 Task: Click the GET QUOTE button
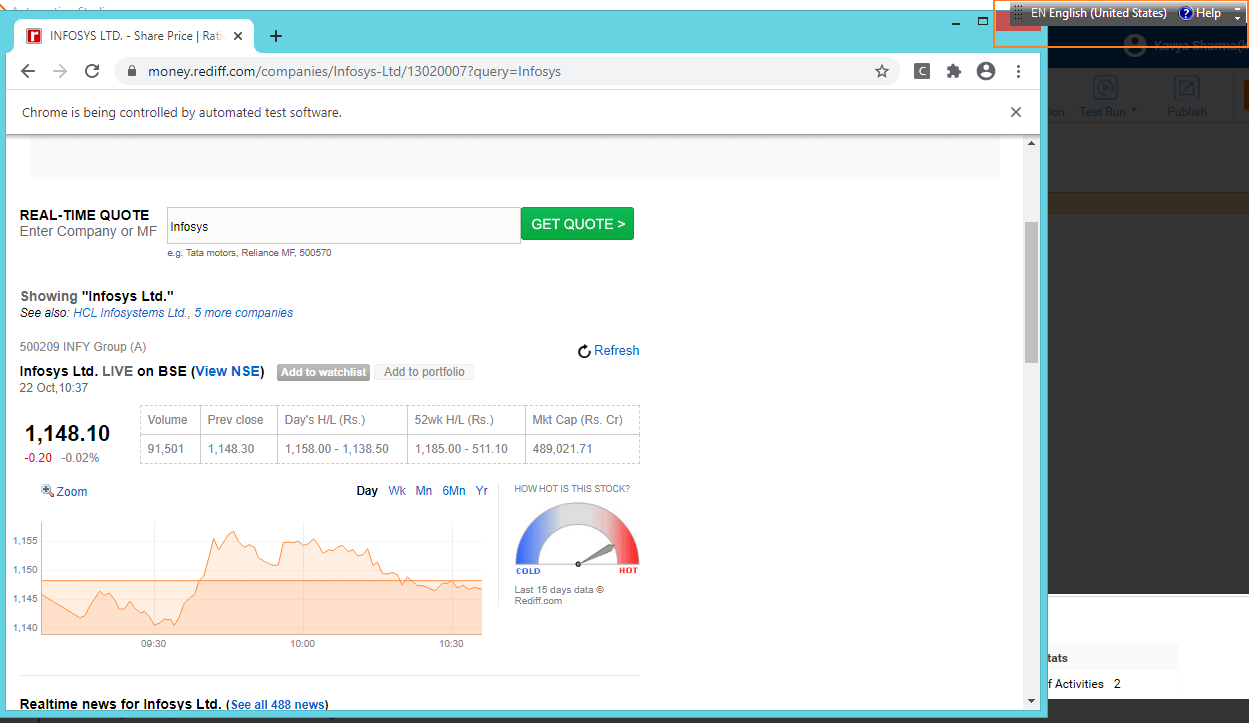point(578,224)
